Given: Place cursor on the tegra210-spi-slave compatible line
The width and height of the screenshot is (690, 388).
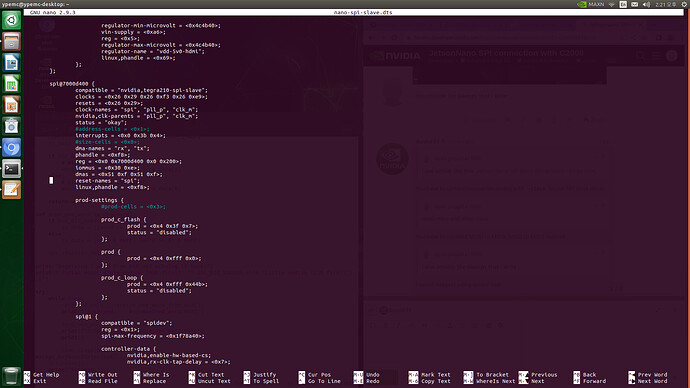Looking at the screenshot, I should coord(141,90).
